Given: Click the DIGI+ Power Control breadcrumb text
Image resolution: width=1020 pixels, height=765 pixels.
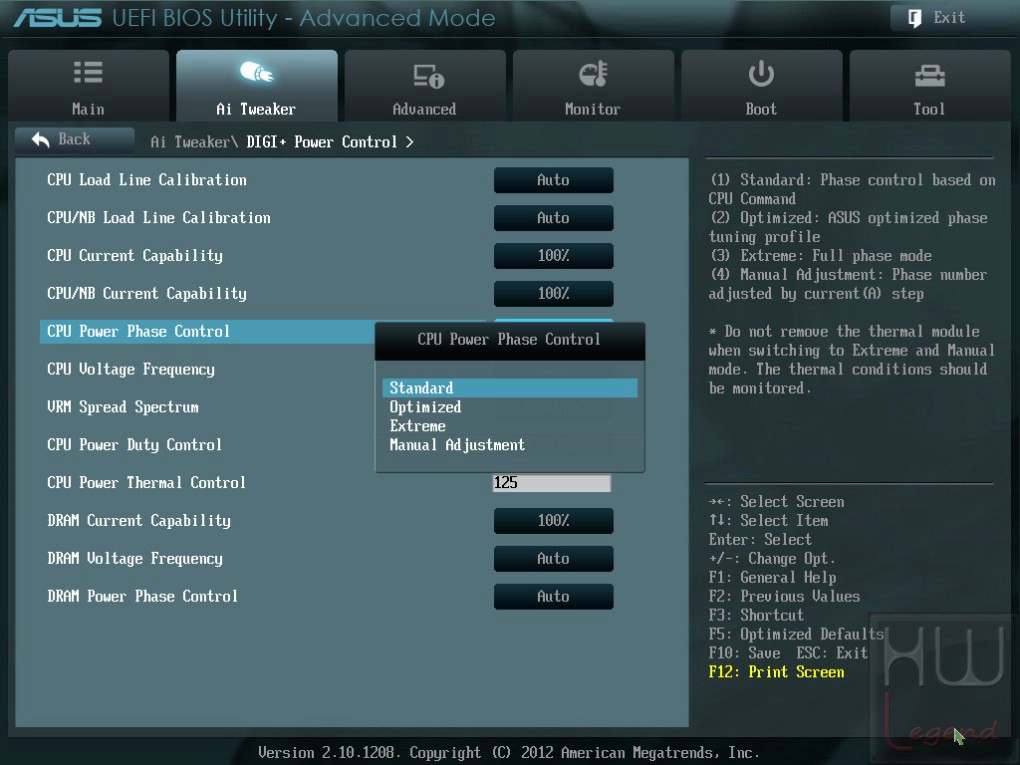Looking at the screenshot, I should 321,142.
